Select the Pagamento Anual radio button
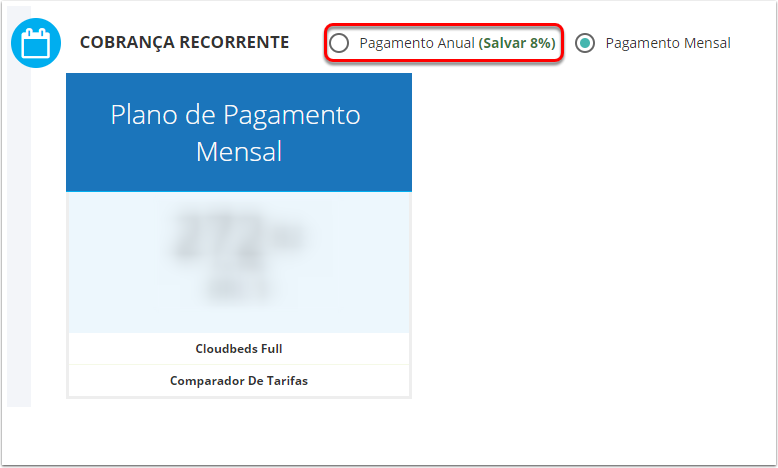 pyautogui.click(x=339, y=43)
